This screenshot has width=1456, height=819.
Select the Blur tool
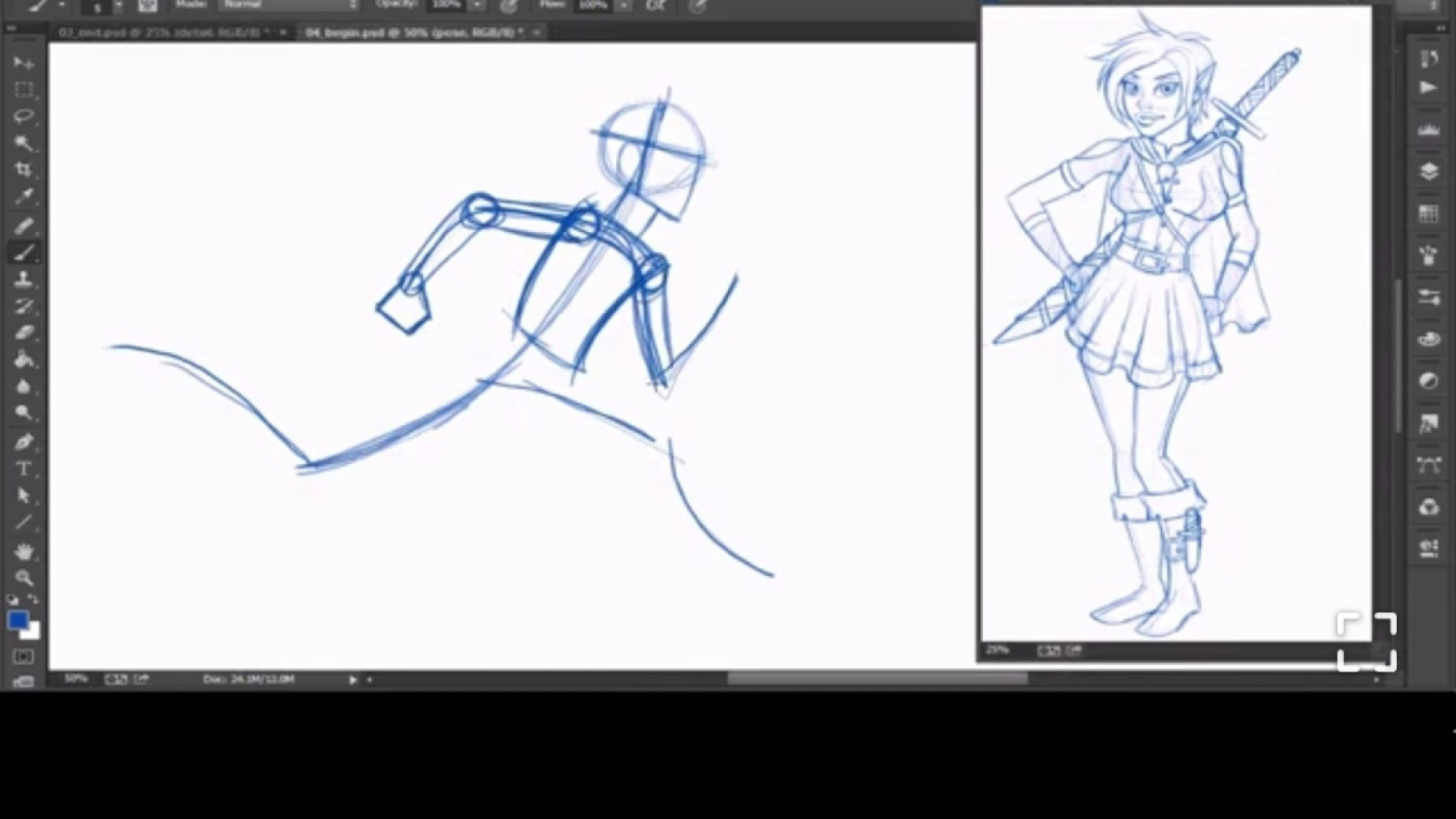pyautogui.click(x=24, y=387)
